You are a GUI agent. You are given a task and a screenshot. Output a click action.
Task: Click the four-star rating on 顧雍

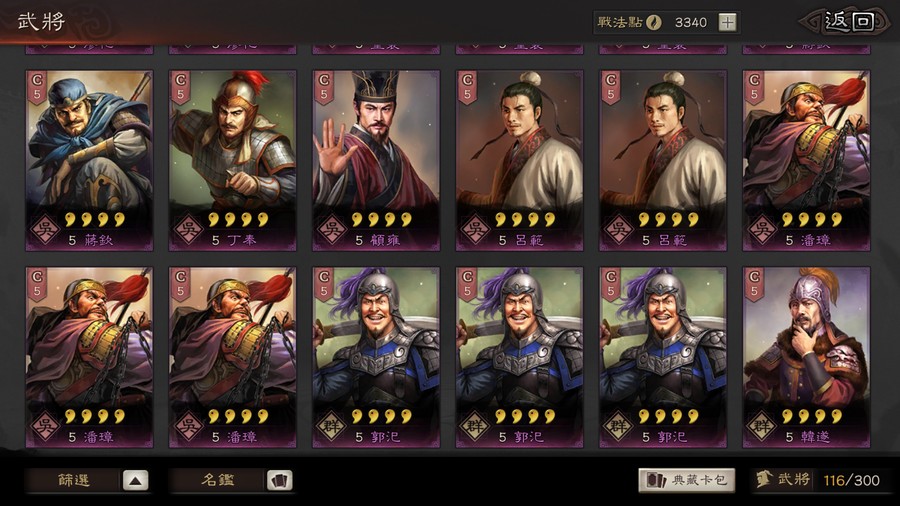(x=382, y=219)
